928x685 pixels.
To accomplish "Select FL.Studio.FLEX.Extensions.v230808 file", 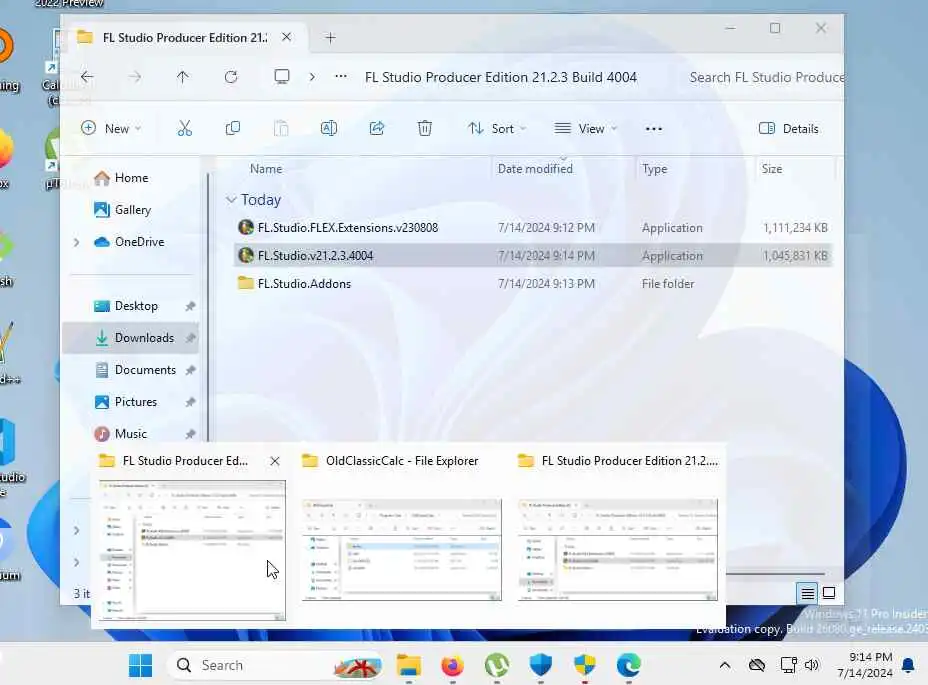I will [x=533, y=228].
